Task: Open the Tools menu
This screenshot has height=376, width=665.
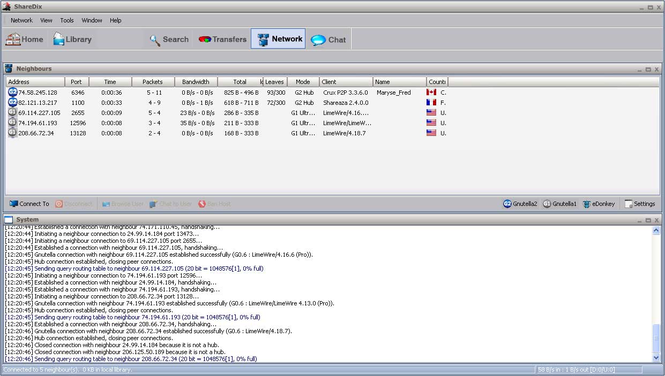Action: click(x=67, y=20)
